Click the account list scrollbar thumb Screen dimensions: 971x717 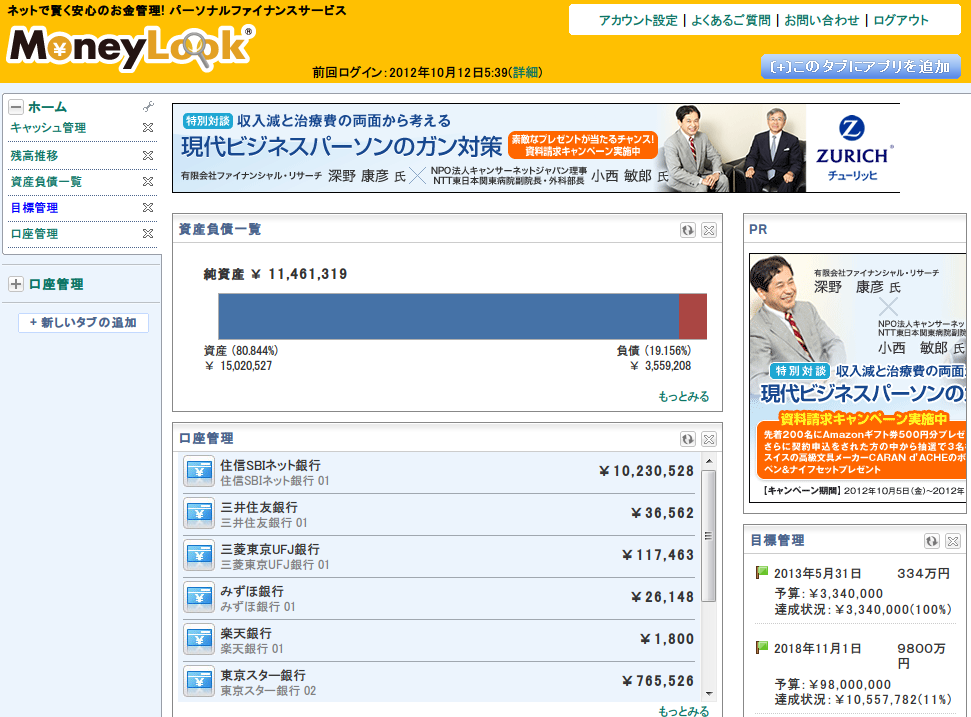(x=708, y=536)
